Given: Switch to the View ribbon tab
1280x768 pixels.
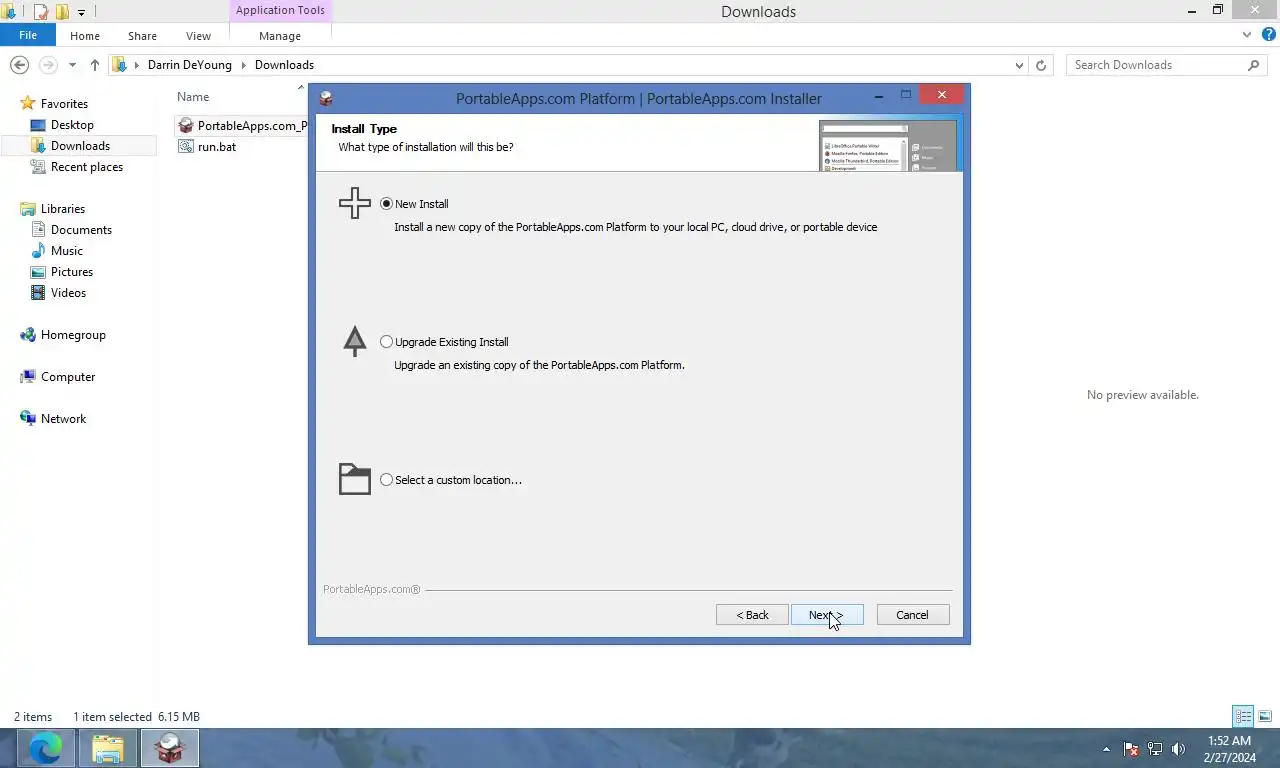Looking at the screenshot, I should (x=198, y=36).
